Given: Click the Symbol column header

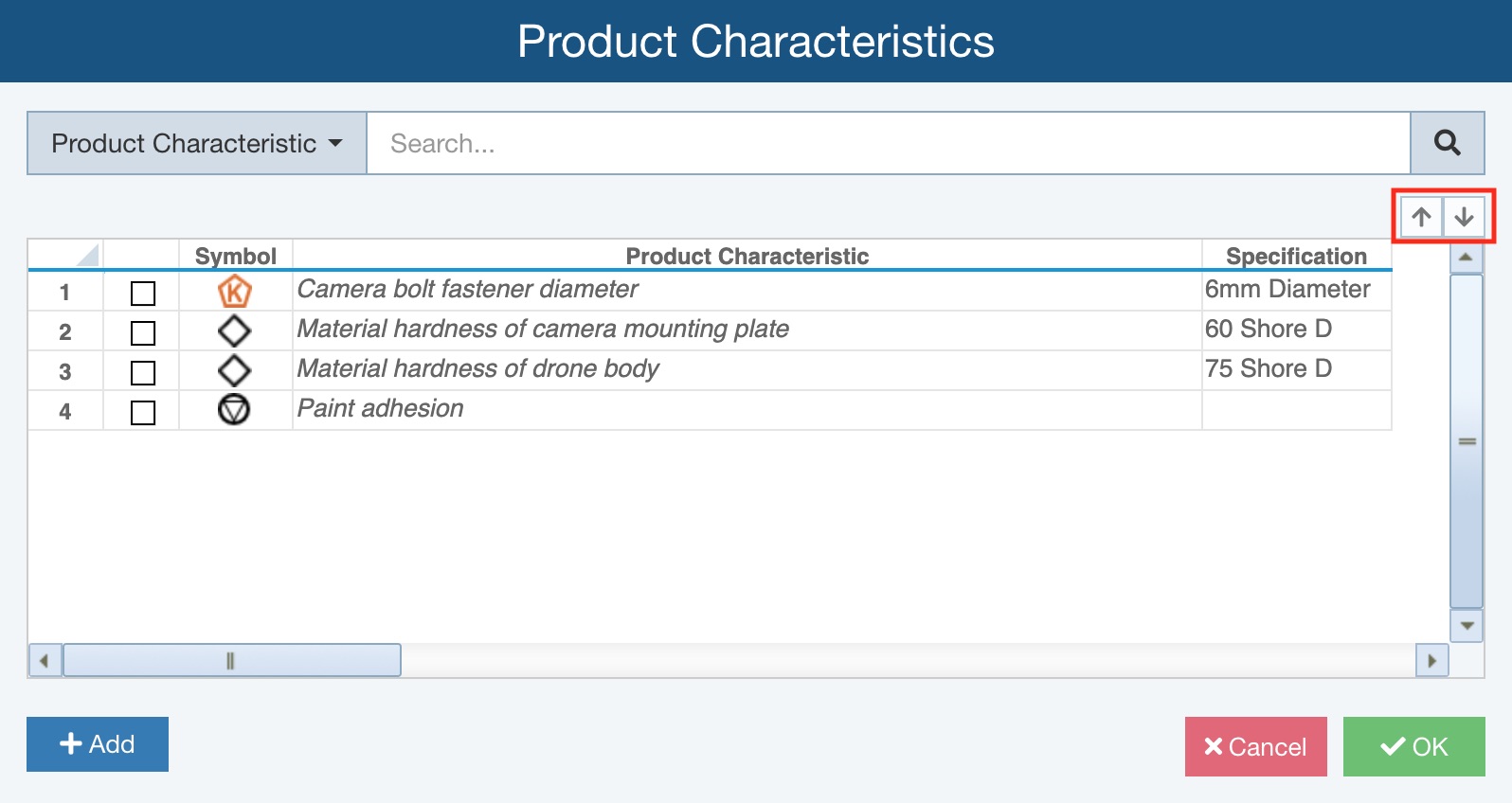Looking at the screenshot, I should click(235, 256).
